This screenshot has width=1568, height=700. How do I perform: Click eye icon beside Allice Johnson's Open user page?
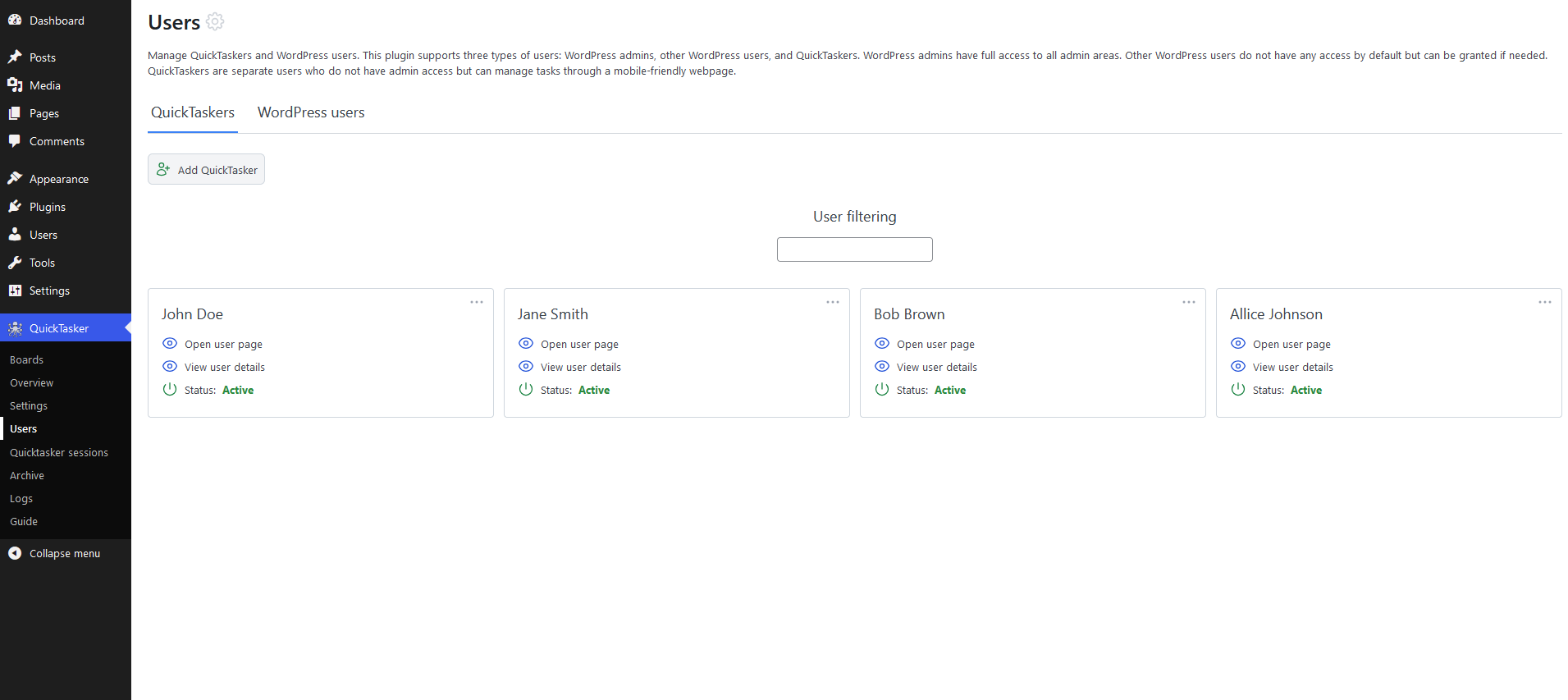tap(1238, 343)
